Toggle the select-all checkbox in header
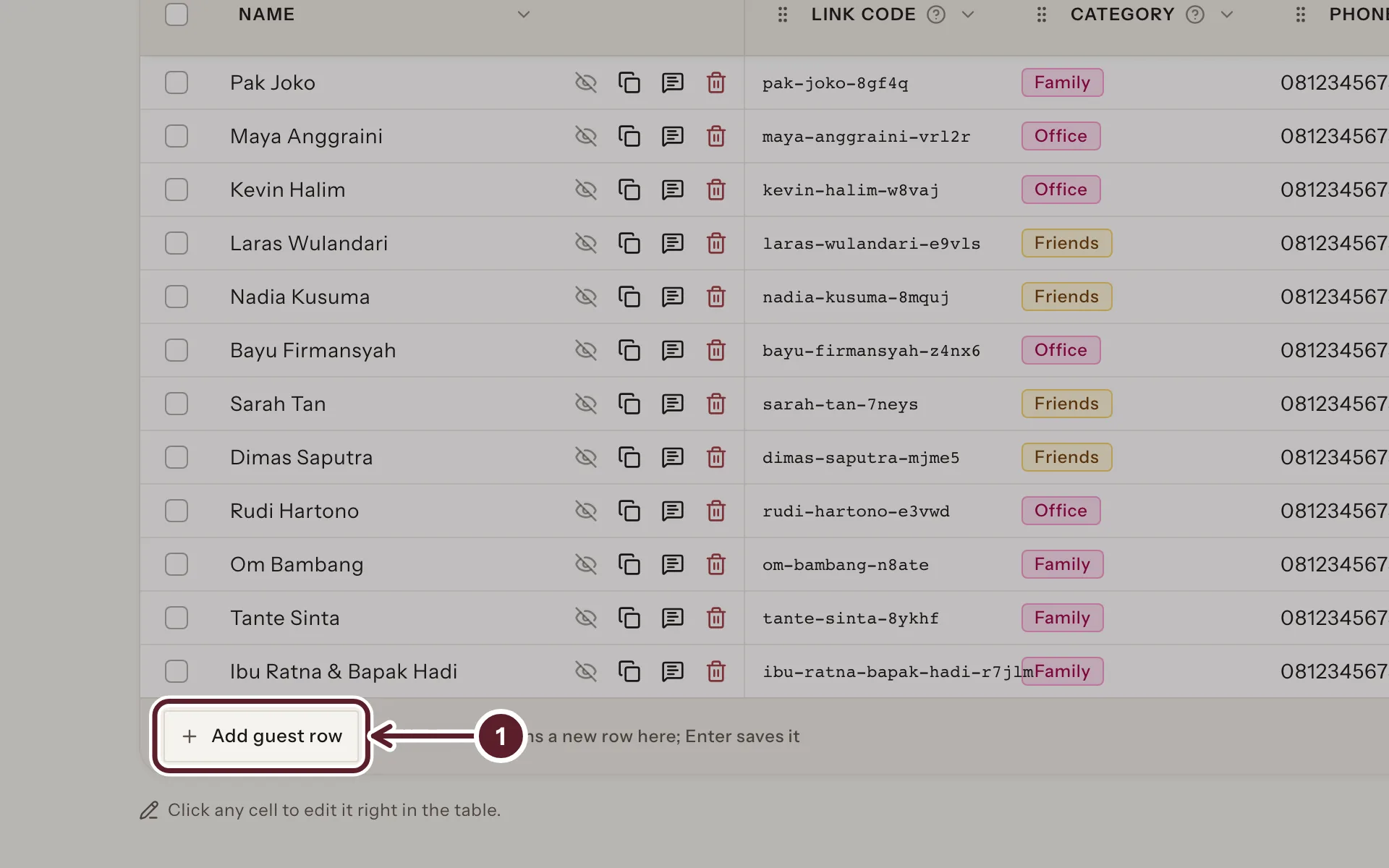This screenshot has width=1389, height=868. [x=177, y=14]
